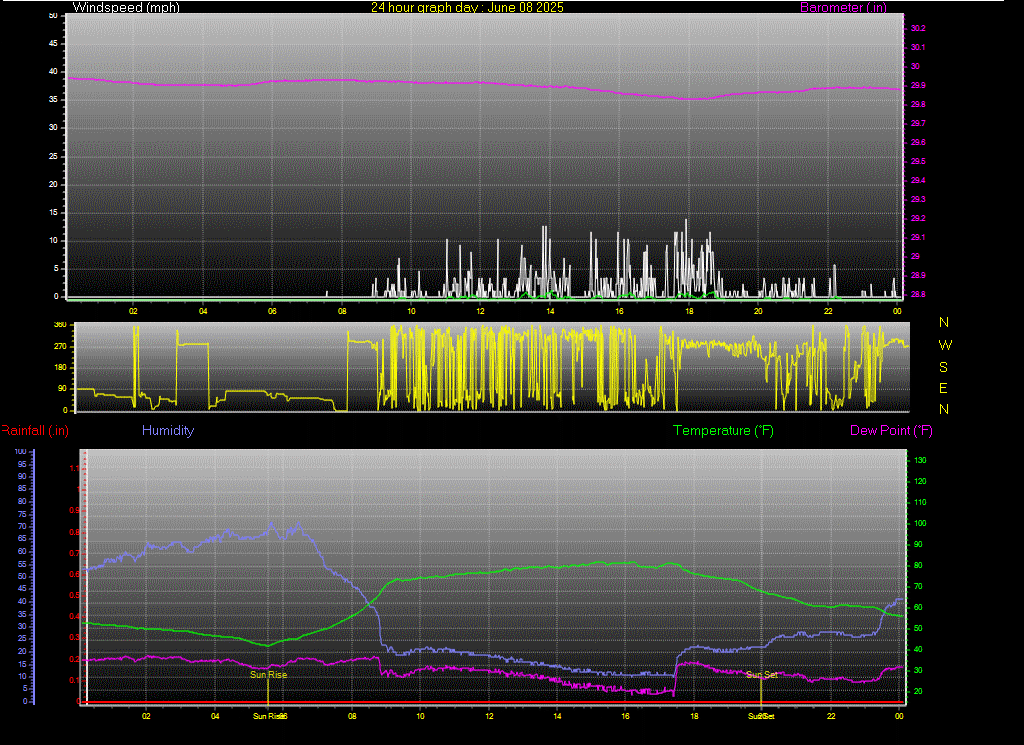Click the 0.5 value on red rainfall axis
The image size is (1024, 745).
74,595
